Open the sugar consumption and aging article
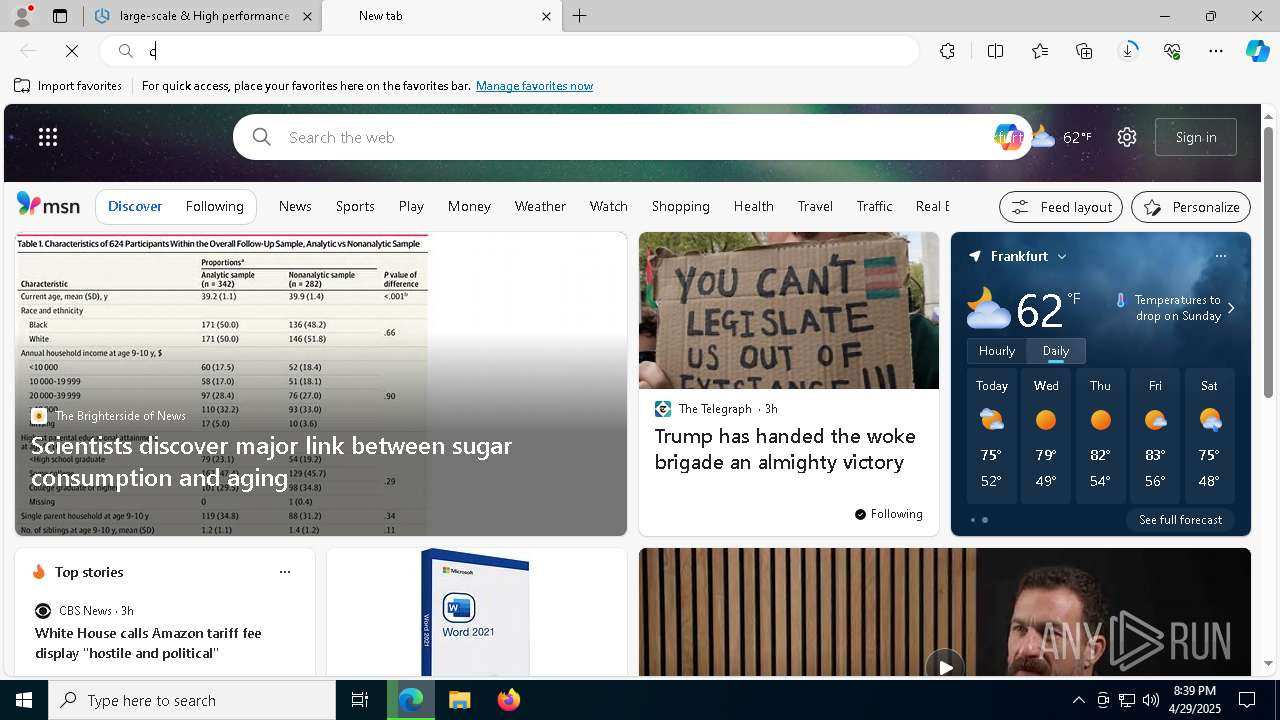Image resolution: width=1280 pixels, height=720 pixels. [x=271, y=461]
